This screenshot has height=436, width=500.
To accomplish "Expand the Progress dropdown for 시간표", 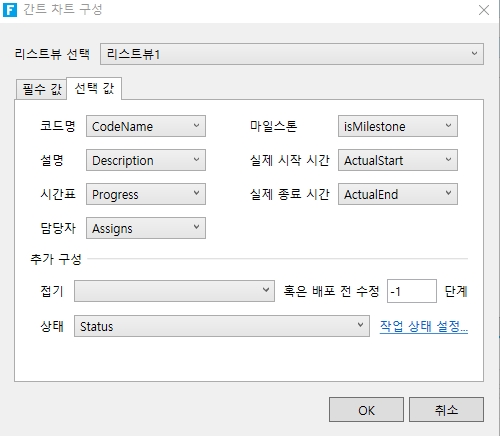I will tap(146, 194).
